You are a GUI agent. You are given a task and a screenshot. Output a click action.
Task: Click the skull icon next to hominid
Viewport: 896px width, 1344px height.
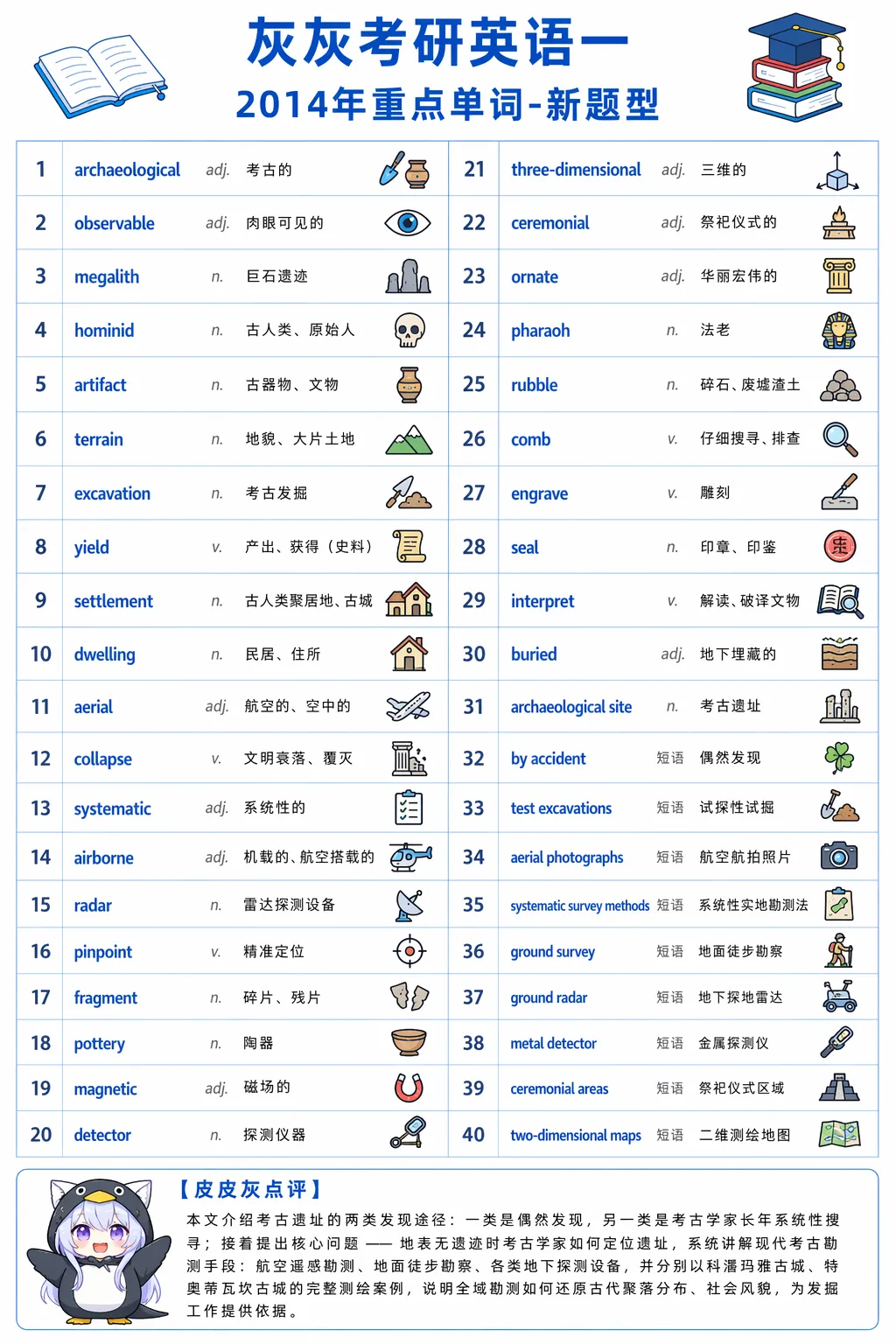(409, 331)
